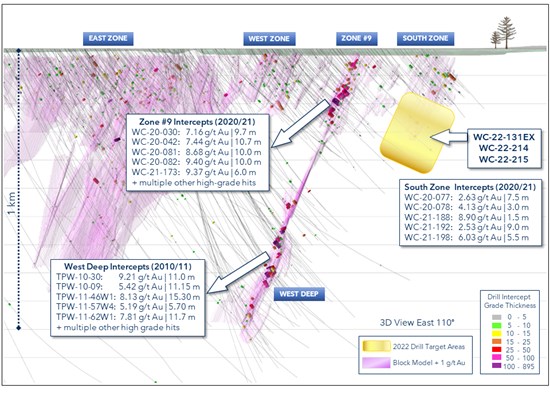The height and width of the screenshot is (412, 550).
Task: Click the arrow pointing at the yellow target
Action: (449, 137)
